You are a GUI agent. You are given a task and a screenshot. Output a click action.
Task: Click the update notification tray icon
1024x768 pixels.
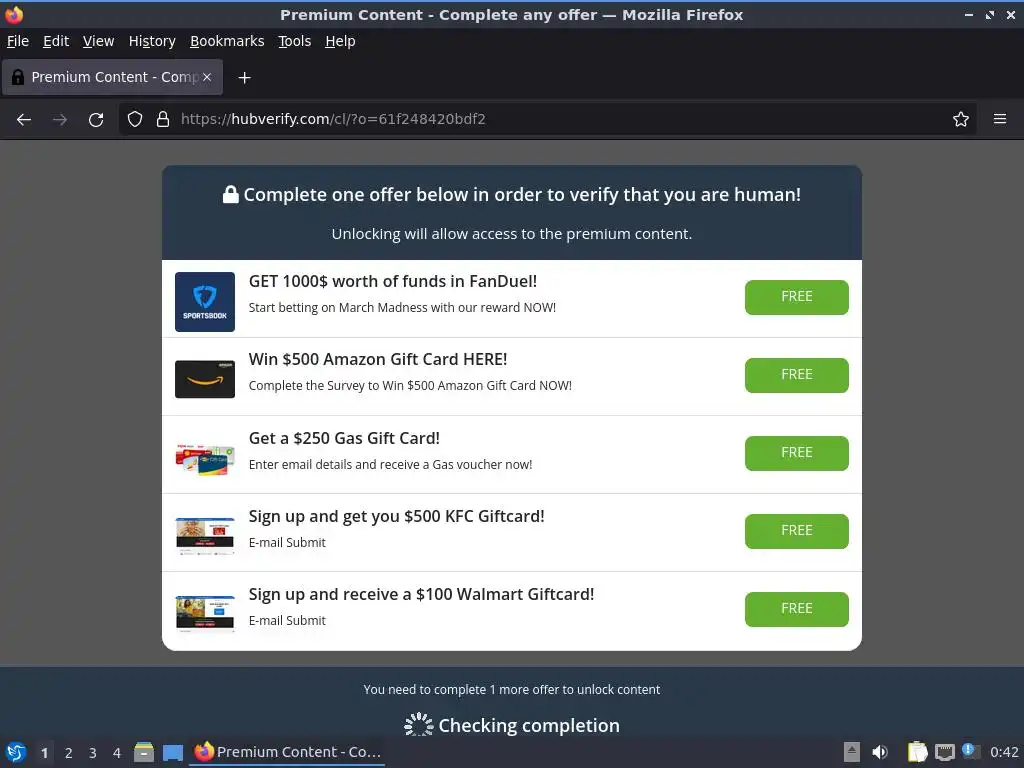pyautogui.click(x=970, y=751)
